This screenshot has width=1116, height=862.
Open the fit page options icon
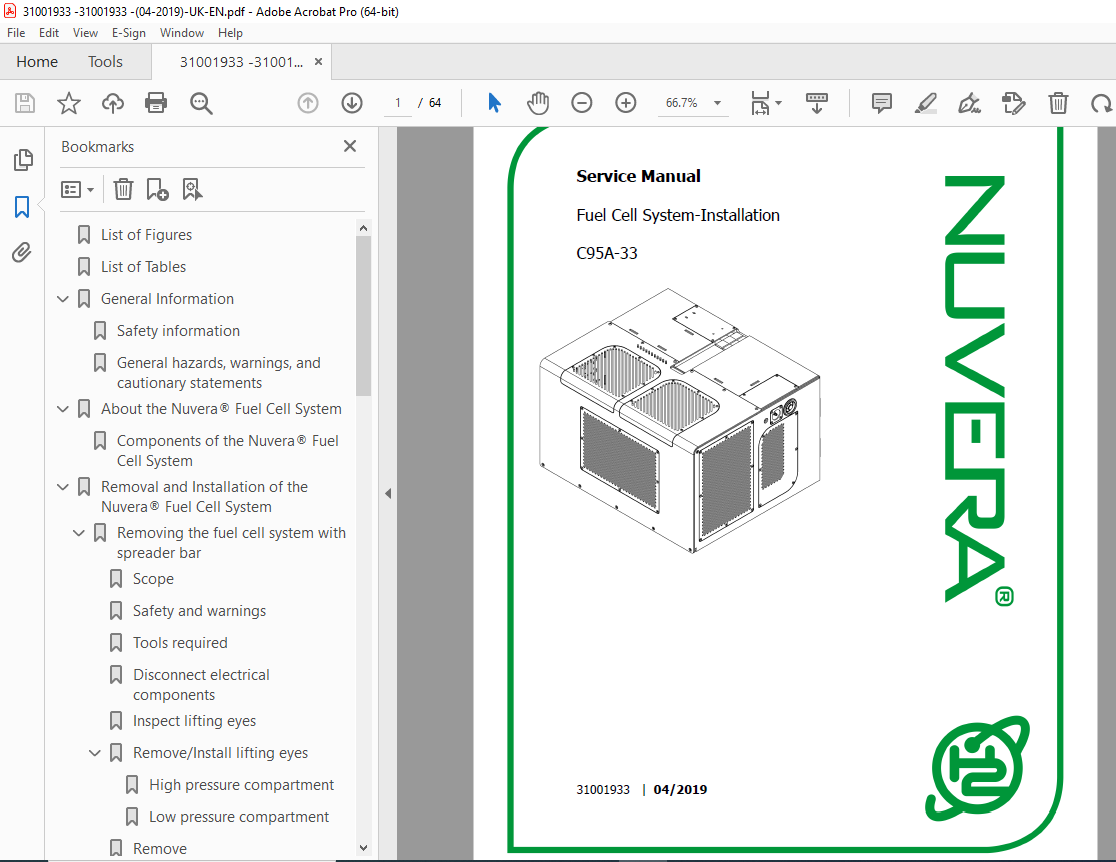tap(766, 103)
